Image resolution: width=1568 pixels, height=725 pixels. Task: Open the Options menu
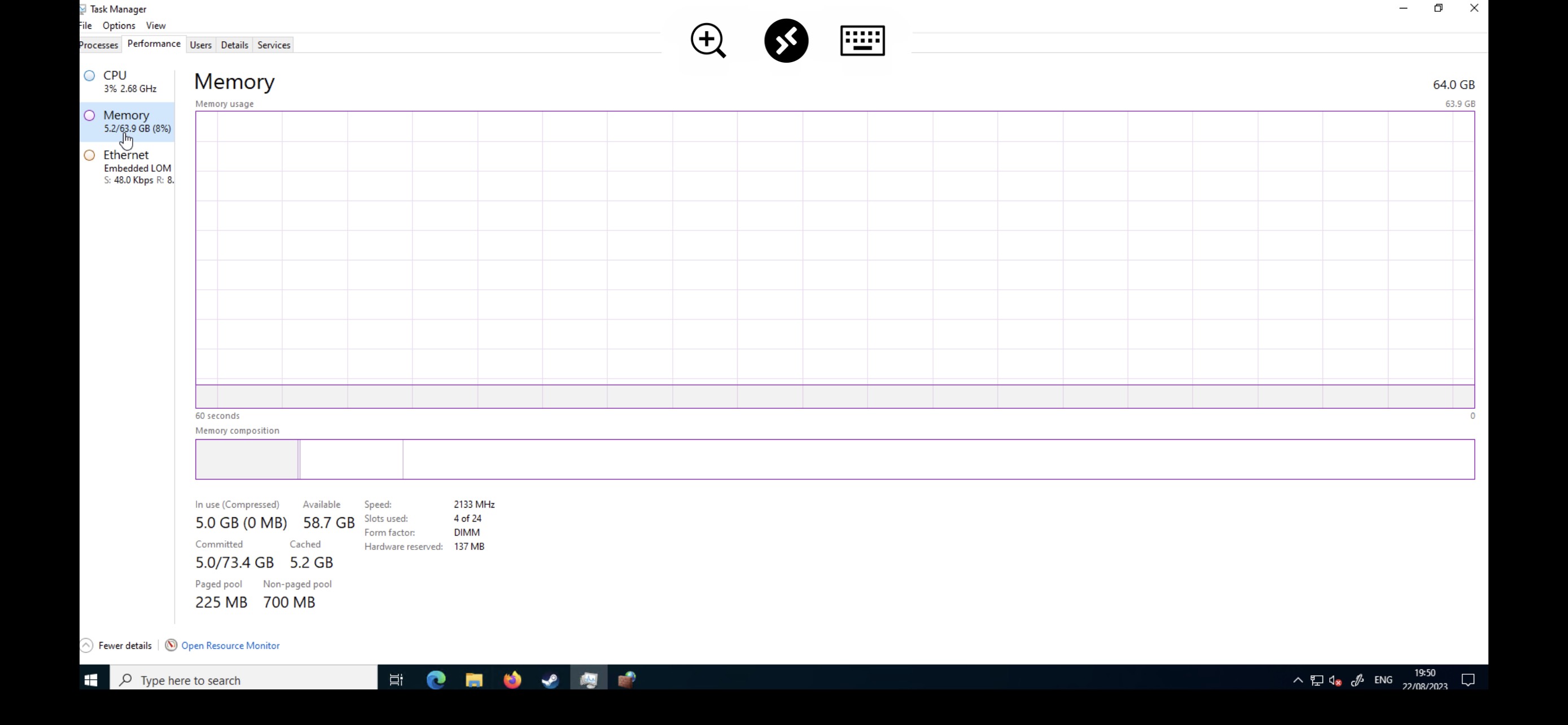point(119,25)
